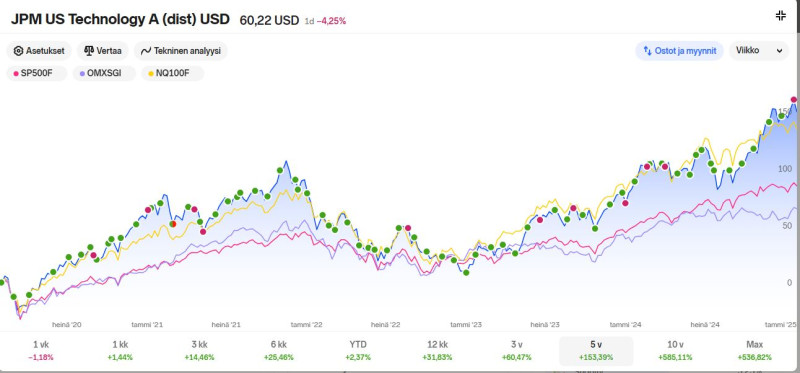The width and height of the screenshot is (800, 373).
Task: Click the fund title JPM US Technology A
Action: pos(120,19)
